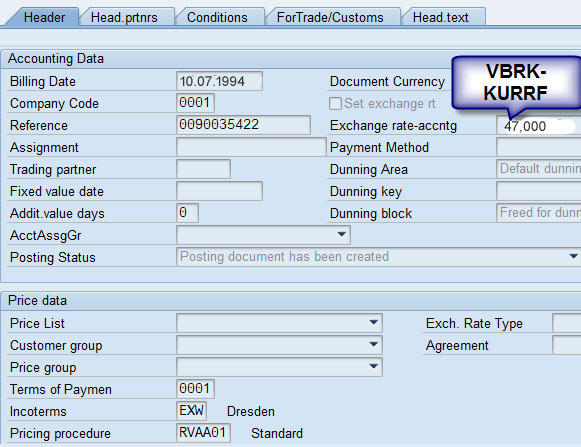Expand the Price List dropdown
This screenshot has height=447, width=581.
pyautogui.click(x=374, y=322)
